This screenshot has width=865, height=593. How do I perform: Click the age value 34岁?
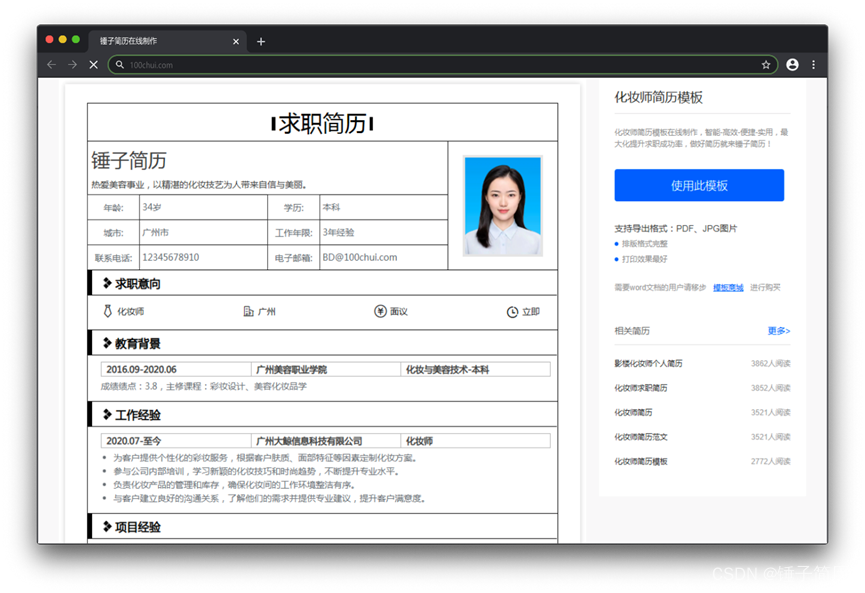(152, 207)
